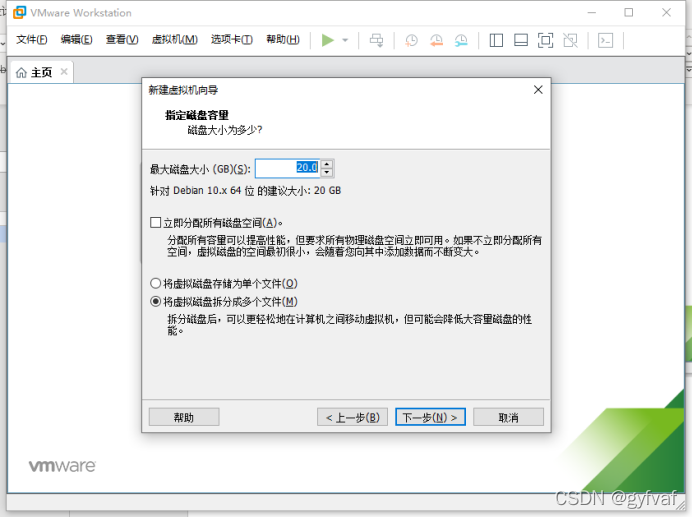The height and width of the screenshot is (518, 693).
Task: Decrease disk size with down spinner arrow
Action: 327,173
